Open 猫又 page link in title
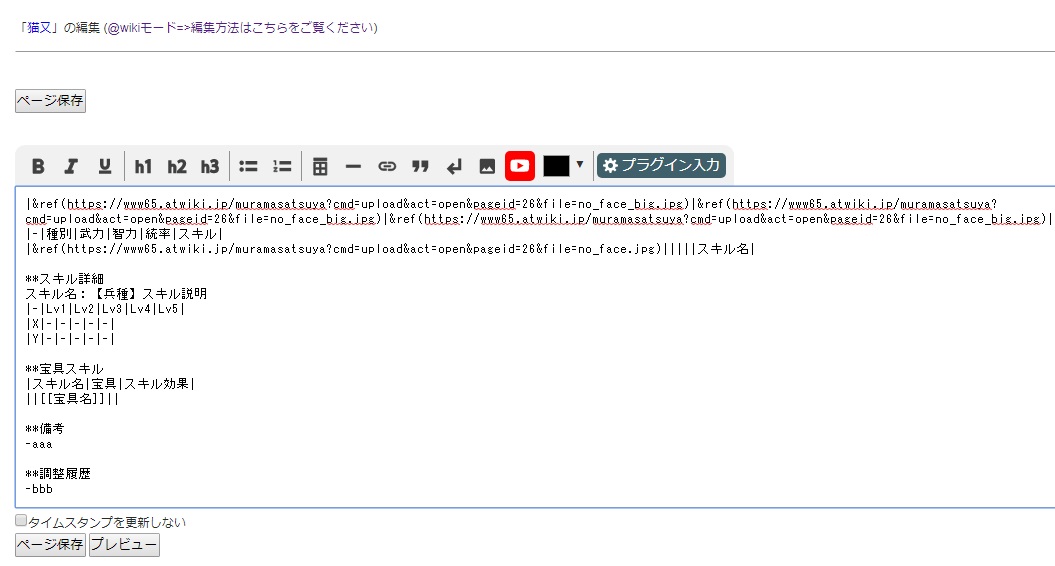This screenshot has height=566, width=1055. click(x=39, y=28)
